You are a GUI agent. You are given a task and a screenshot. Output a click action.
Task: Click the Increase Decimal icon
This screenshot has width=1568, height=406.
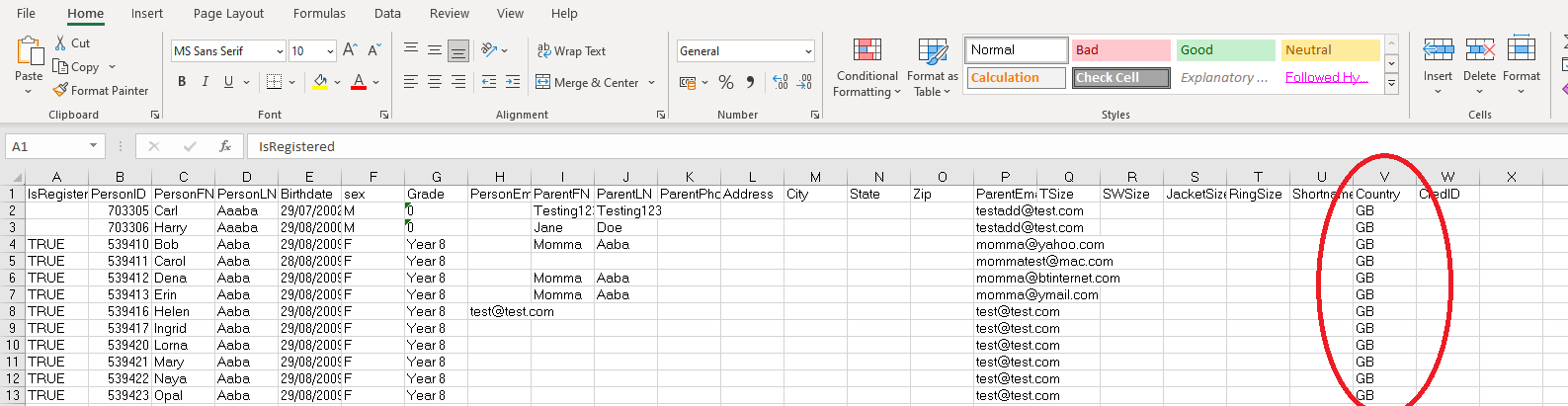781,82
